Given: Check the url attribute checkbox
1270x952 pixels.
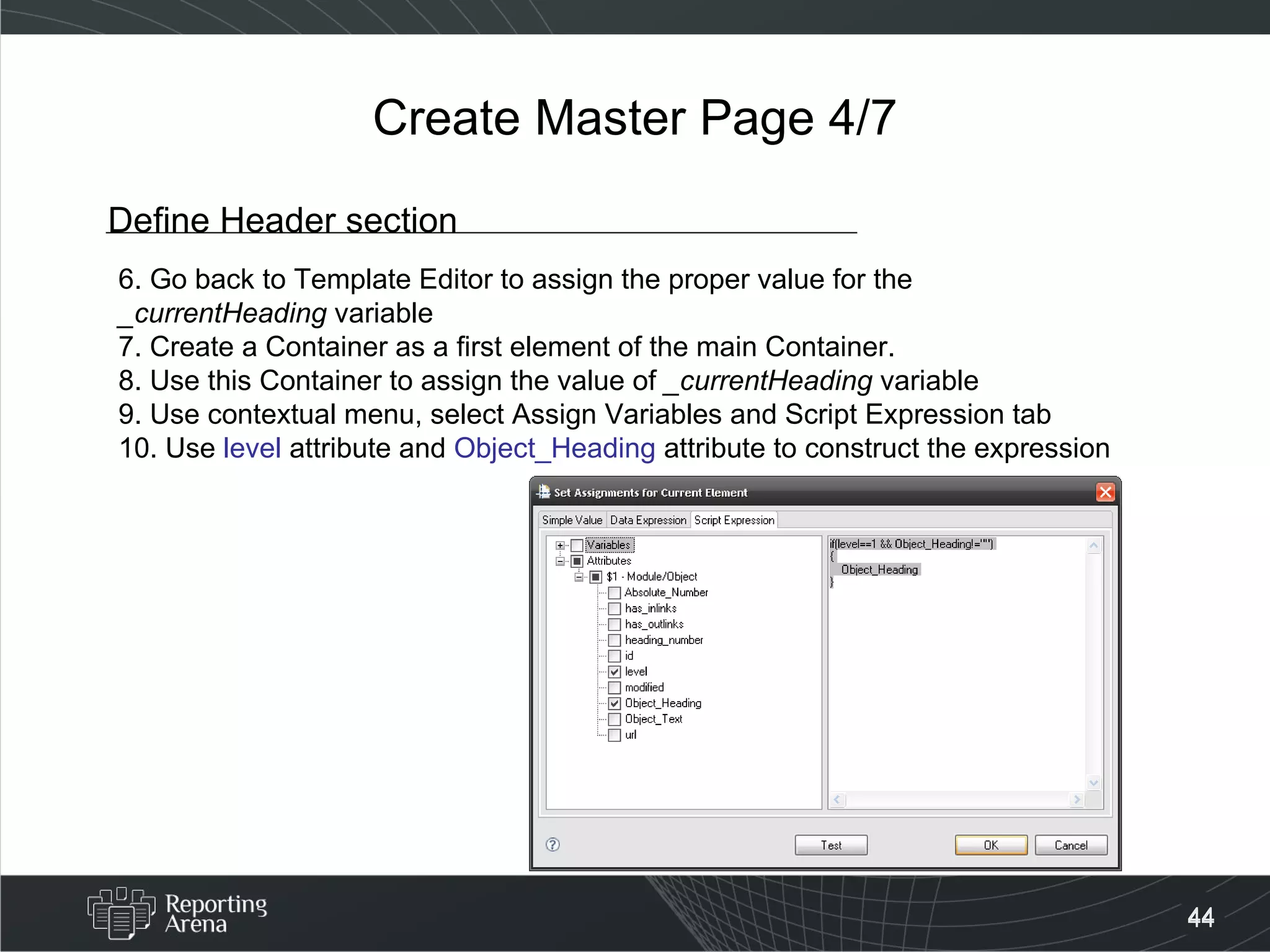Looking at the screenshot, I should (x=615, y=735).
